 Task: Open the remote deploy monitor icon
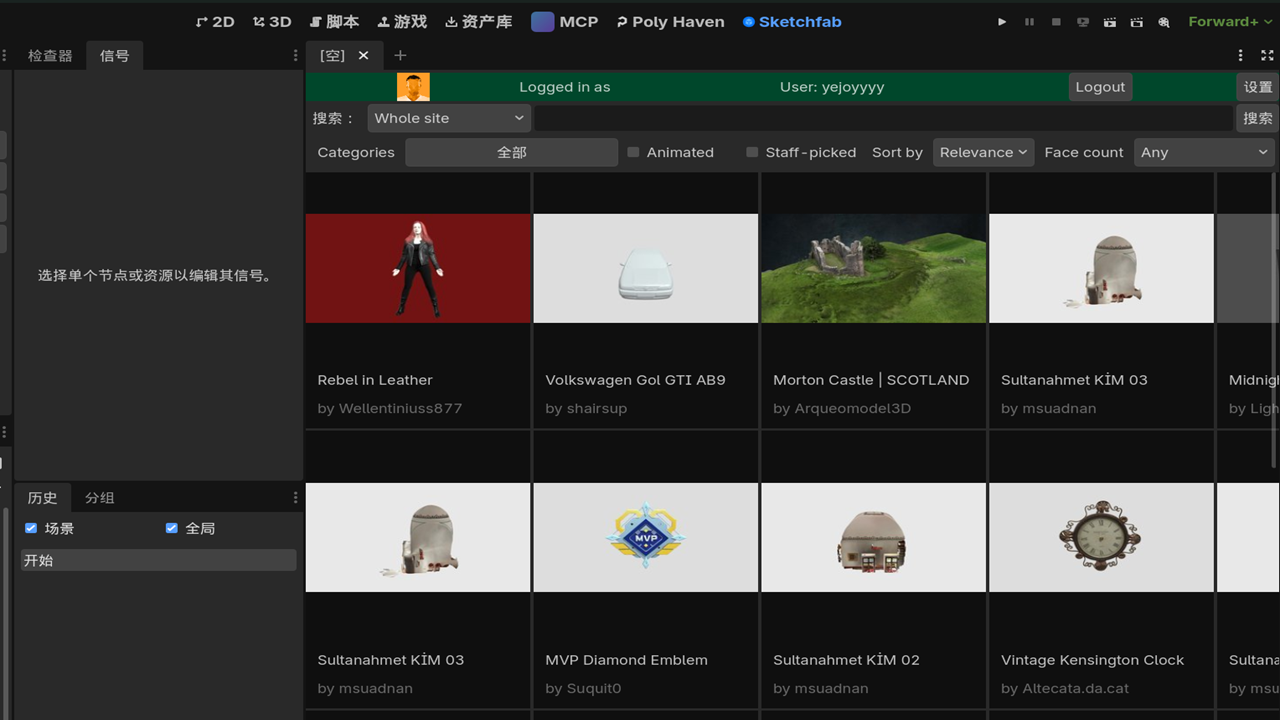click(1083, 22)
